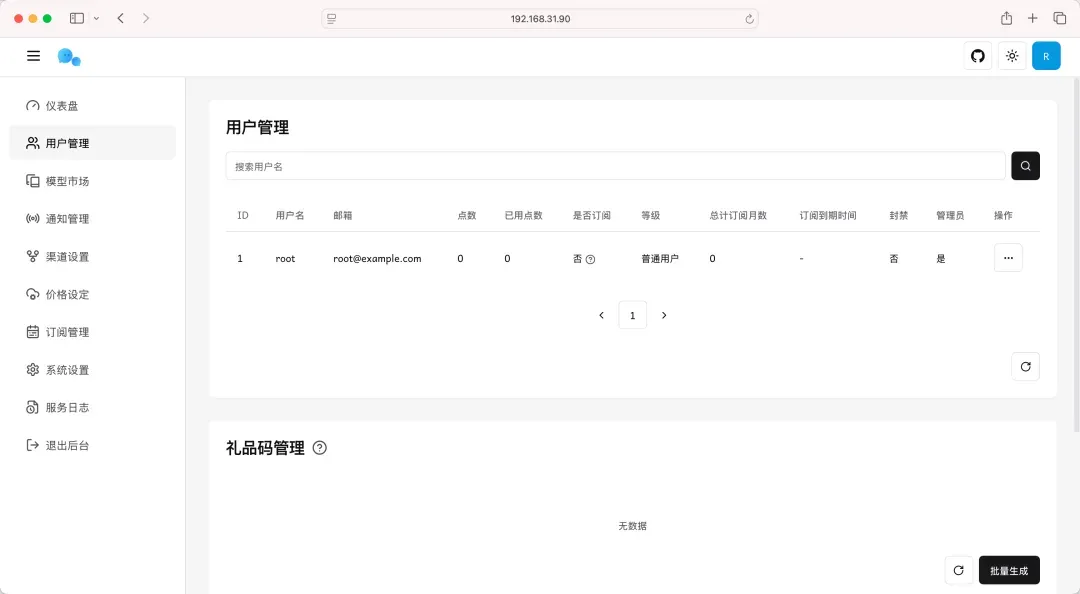Select 用户管理 in sidebar
1080x594 pixels.
click(x=92, y=143)
